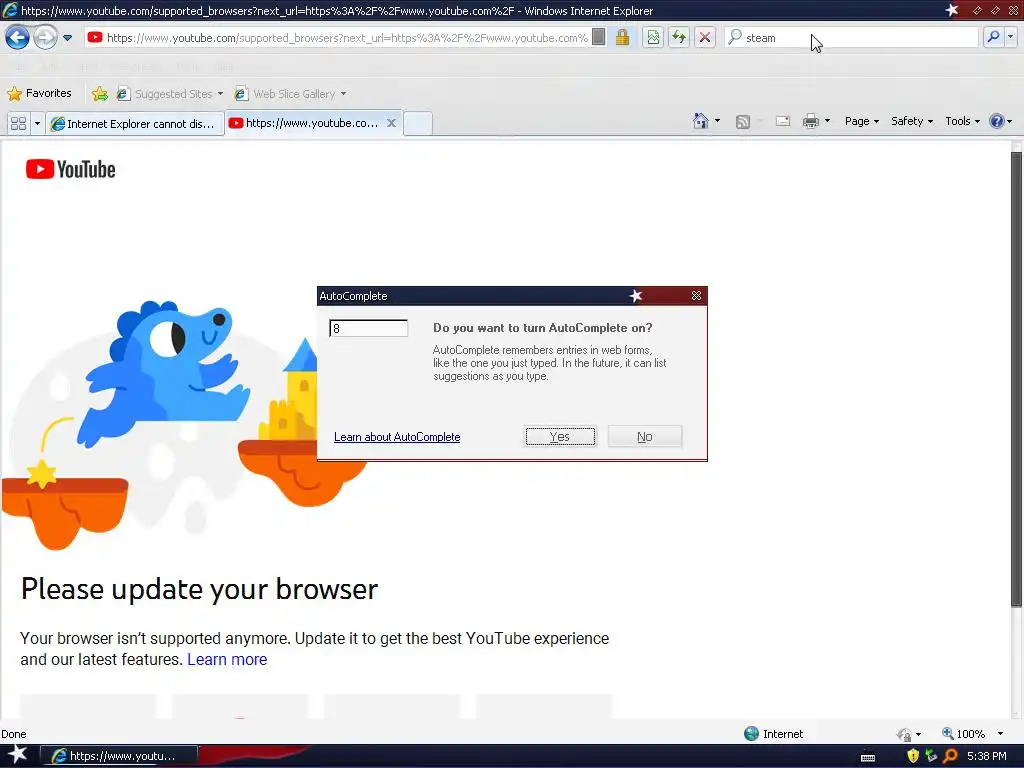Screen dimensions: 1024x768
Task: Click the Compatibility View torn-page icon
Action: tap(653, 37)
